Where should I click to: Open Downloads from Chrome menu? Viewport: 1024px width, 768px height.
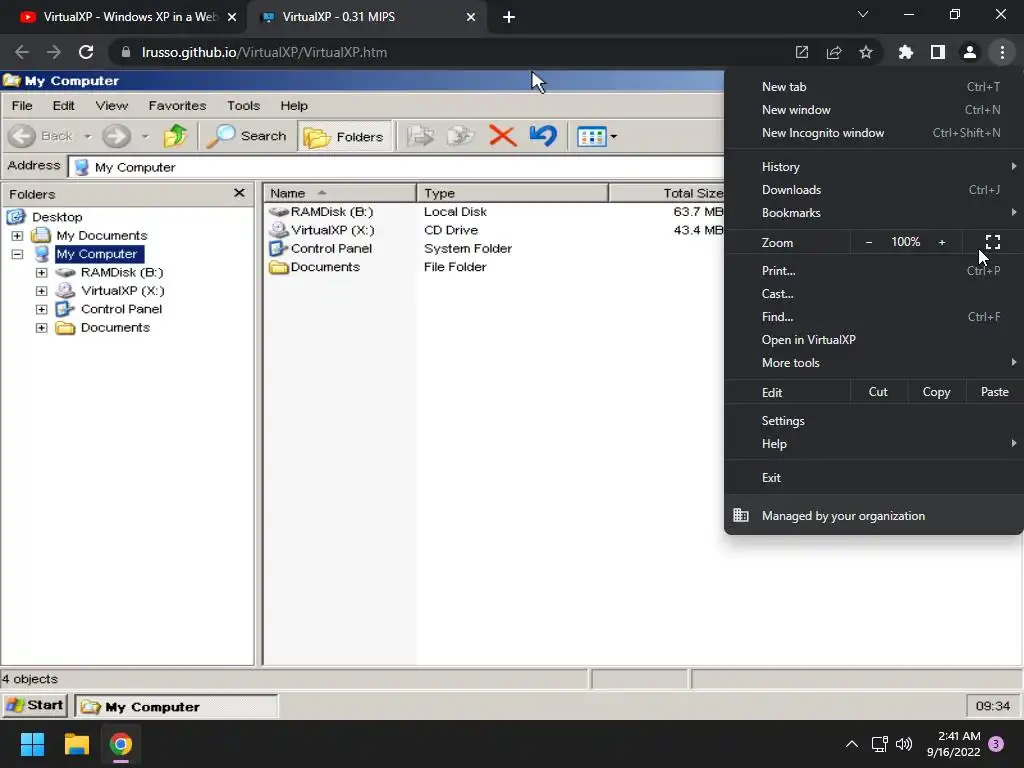tap(874, 189)
